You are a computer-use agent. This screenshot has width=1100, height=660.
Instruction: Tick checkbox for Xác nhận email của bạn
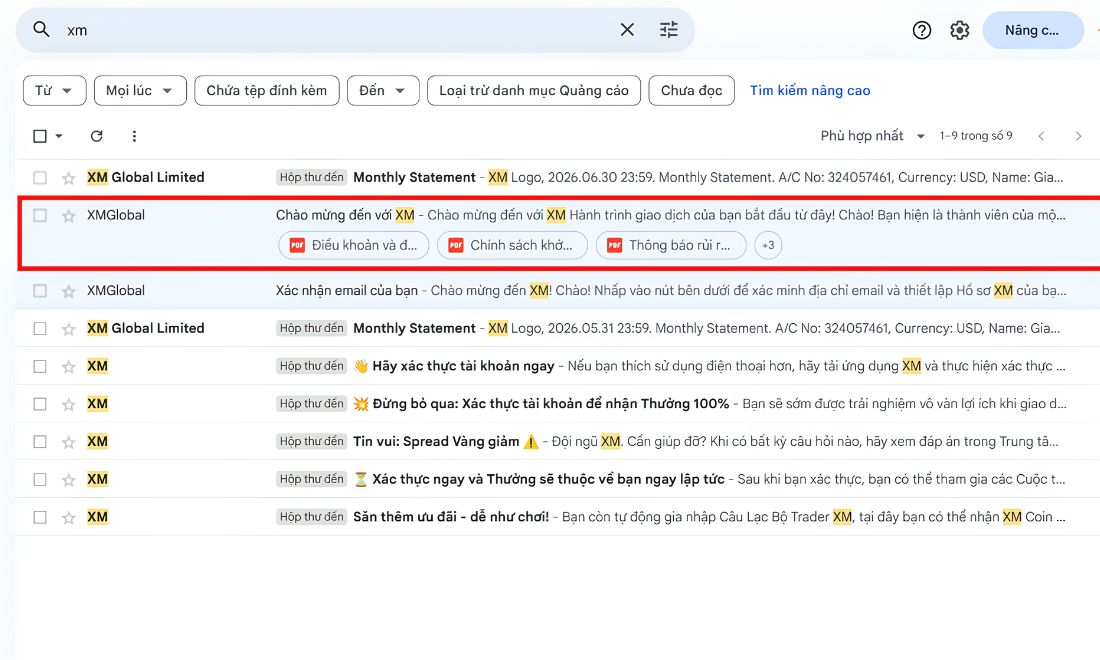[40, 290]
